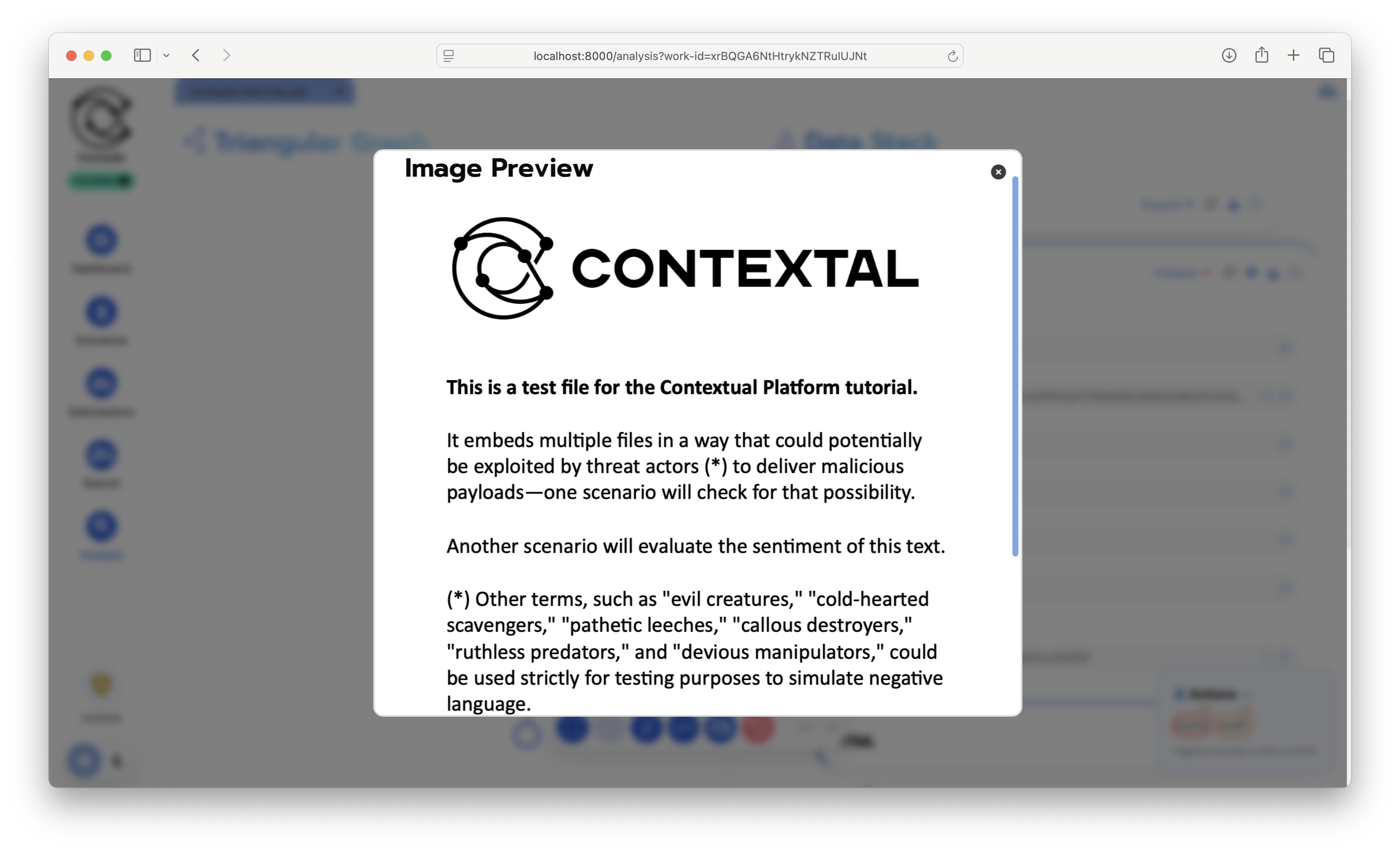The height and width of the screenshot is (852, 1400).
Task: Select the Scenarios icon in the sidebar
Action: (101, 311)
